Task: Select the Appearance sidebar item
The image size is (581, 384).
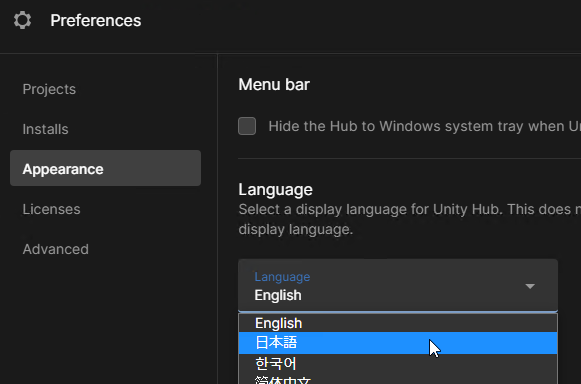Action: coord(105,168)
